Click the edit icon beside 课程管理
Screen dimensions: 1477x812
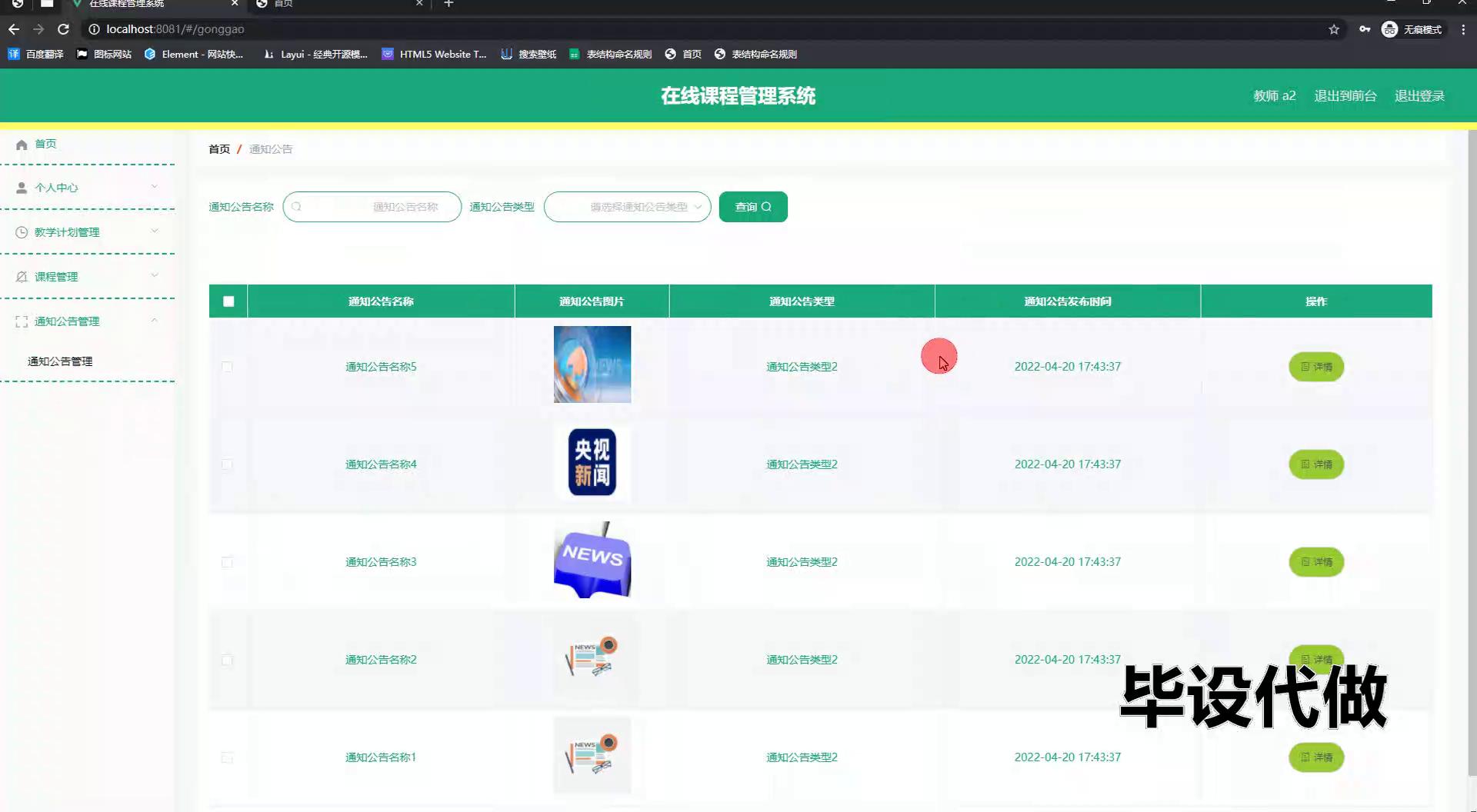coord(22,277)
